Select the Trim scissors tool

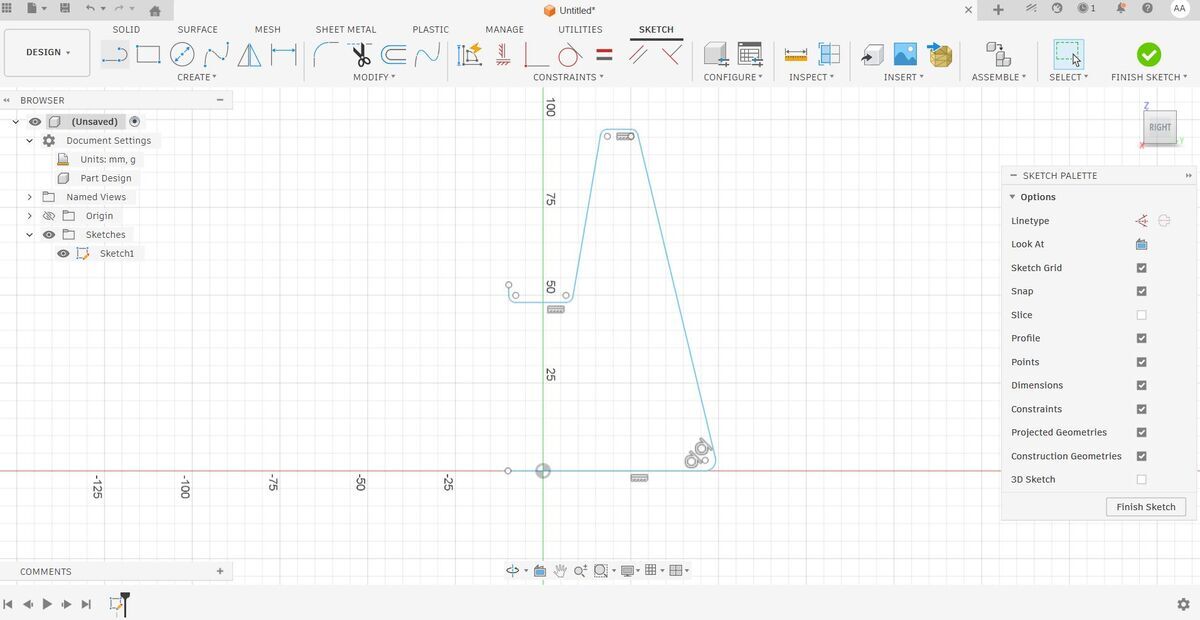tap(360, 54)
